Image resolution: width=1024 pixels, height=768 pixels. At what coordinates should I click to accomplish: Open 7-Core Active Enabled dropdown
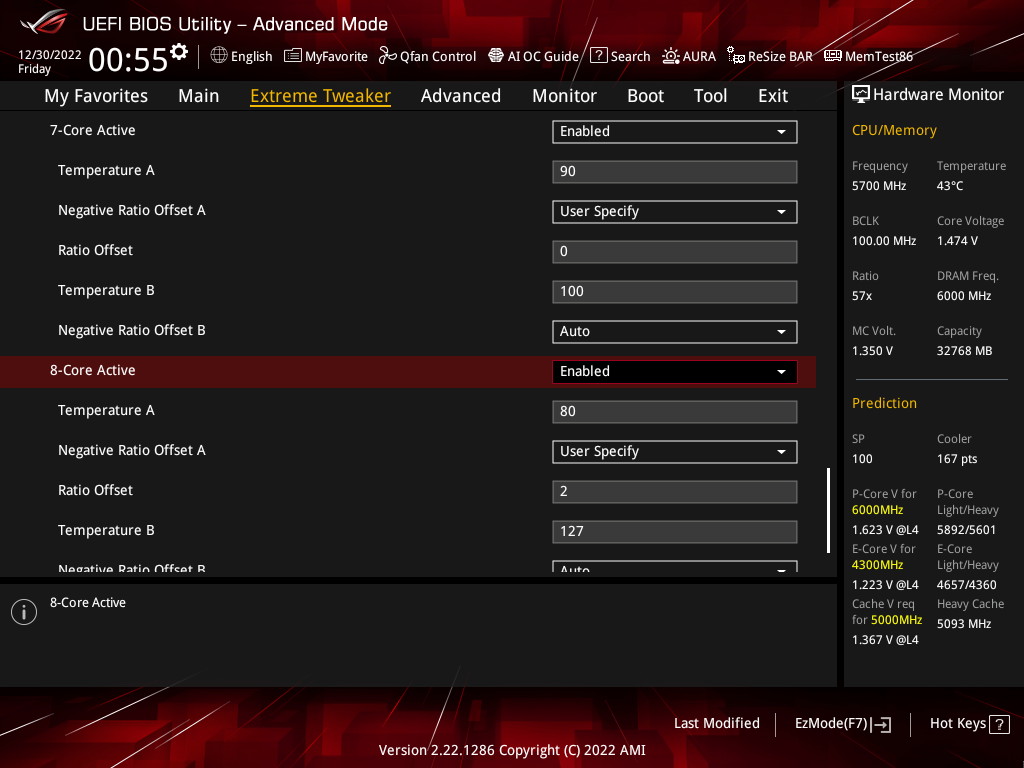675,131
